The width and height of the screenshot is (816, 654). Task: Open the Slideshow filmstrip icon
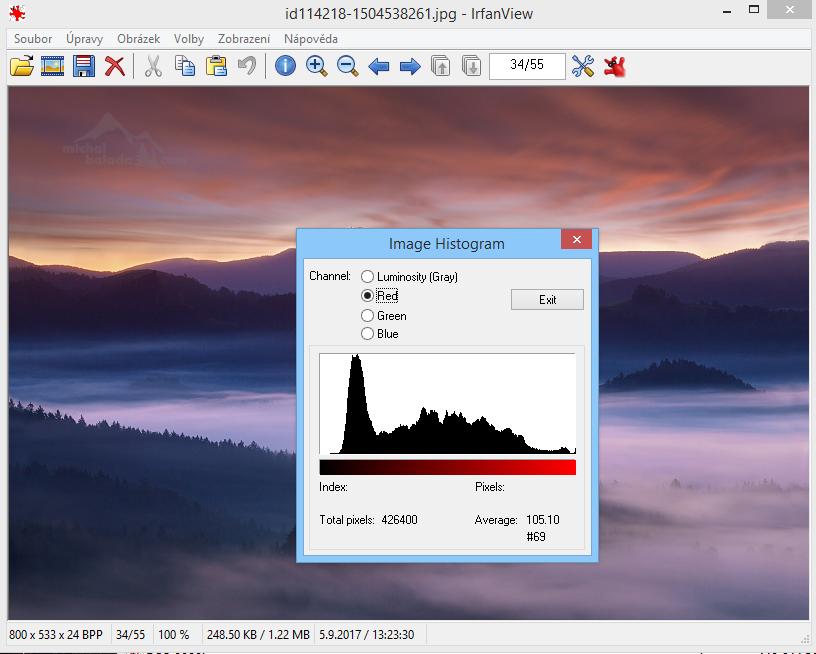[53, 66]
